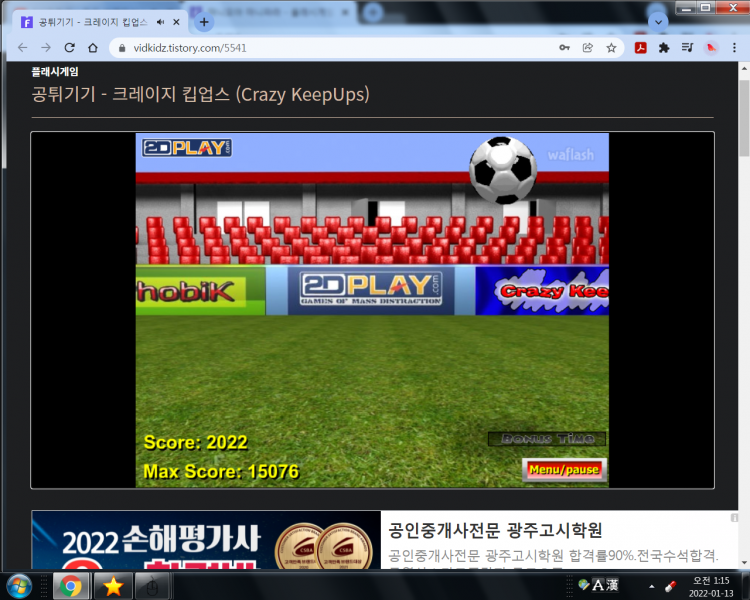Screen dimensions: 750x600
Task: Open saved passwords key icon
Action: coord(564,47)
